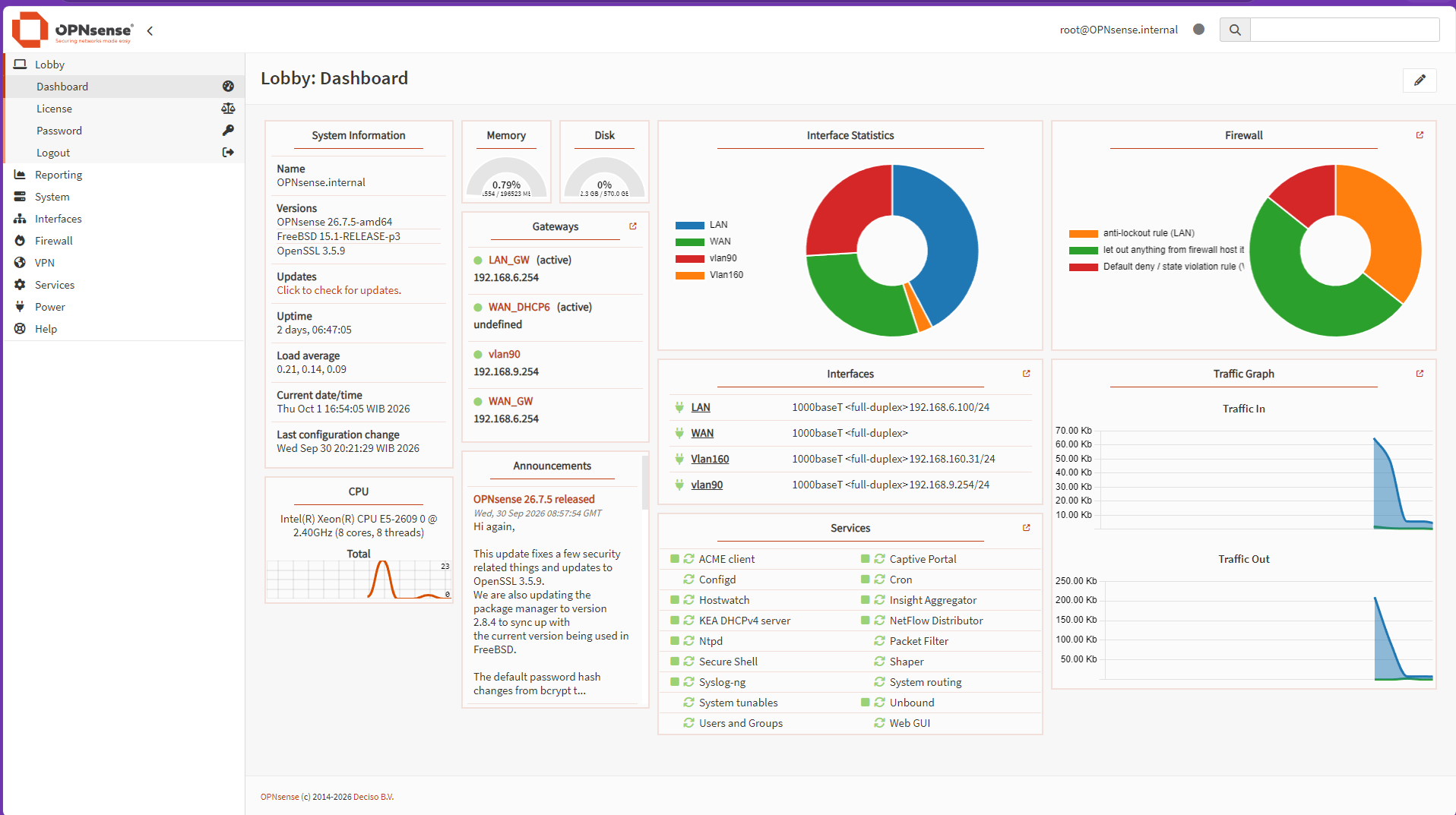
Task: Open the Services widget external link icon
Action: pos(1027,528)
